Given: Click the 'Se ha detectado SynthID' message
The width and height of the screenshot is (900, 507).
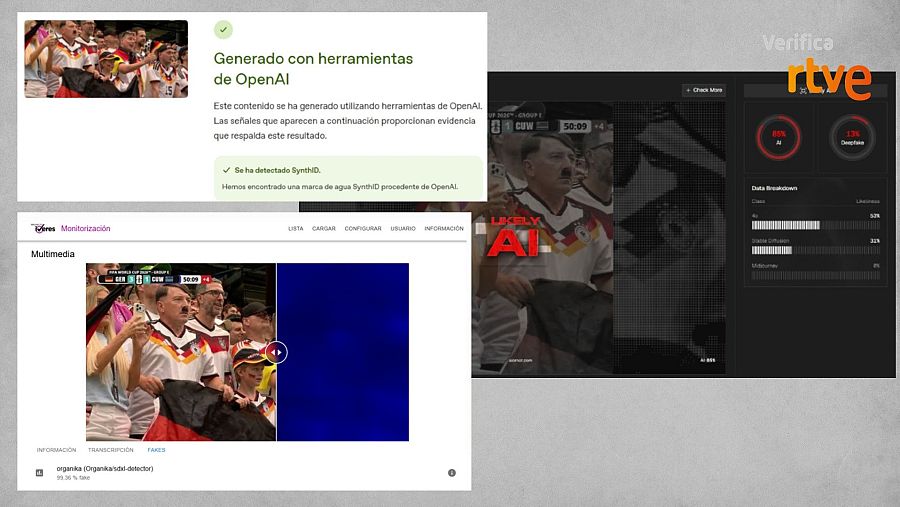Looking at the screenshot, I should click(x=277, y=171).
